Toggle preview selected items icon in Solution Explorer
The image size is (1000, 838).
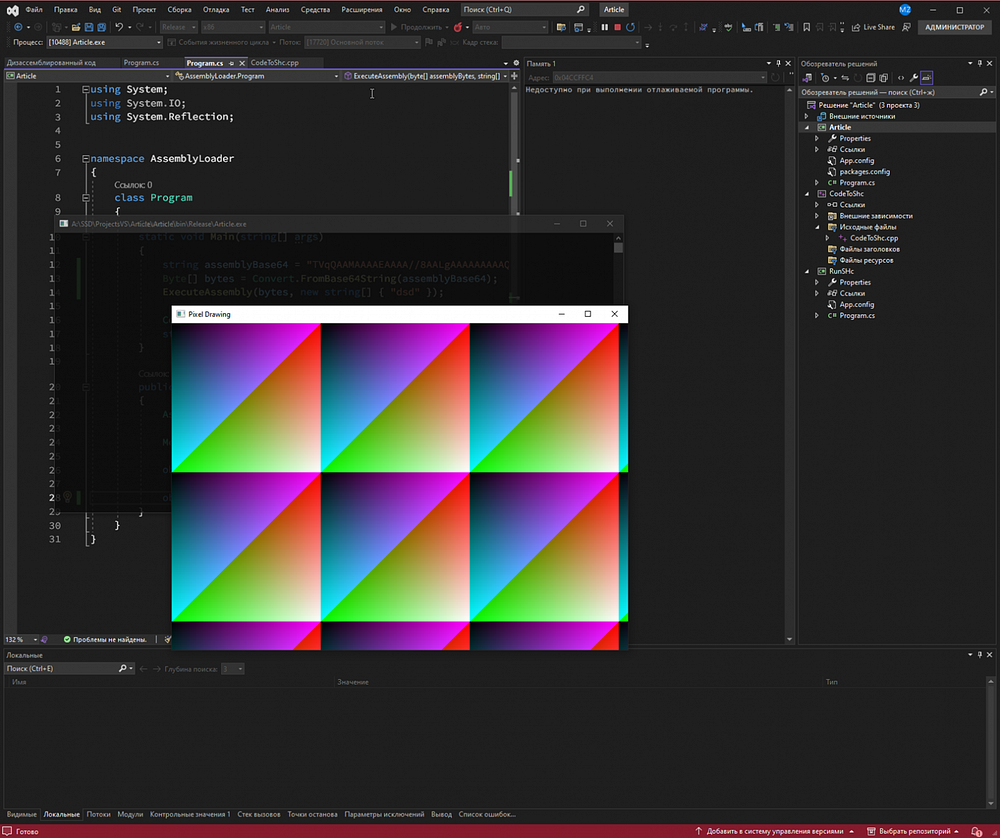click(x=927, y=78)
